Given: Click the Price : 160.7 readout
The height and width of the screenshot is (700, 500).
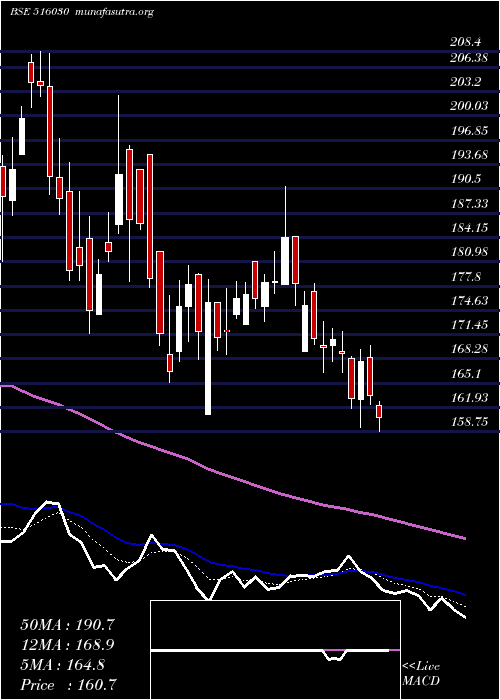Looking at the screenshot, I should click(x=69, y=685).
